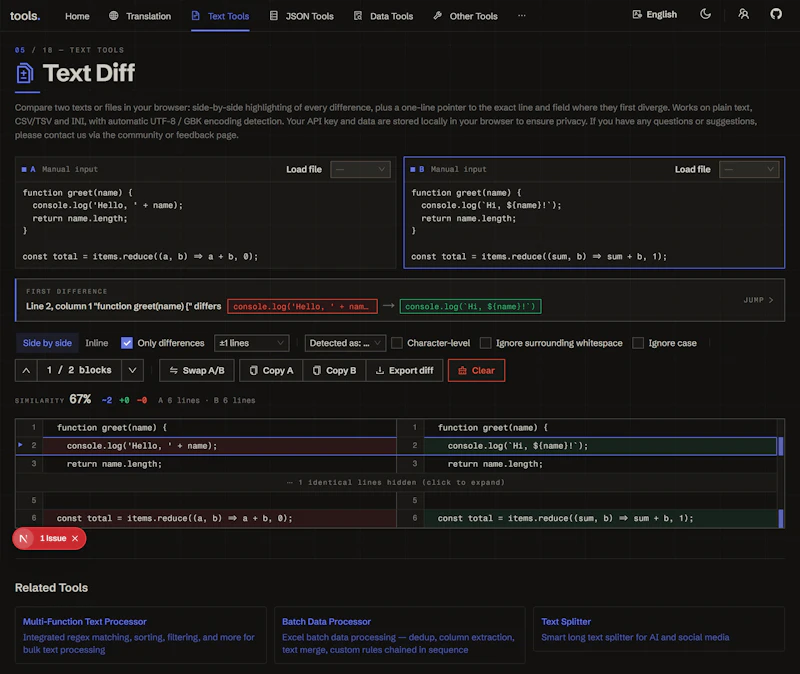
Task: Open the English language selector
Action: pyautogui.click(x=655, y=15)
